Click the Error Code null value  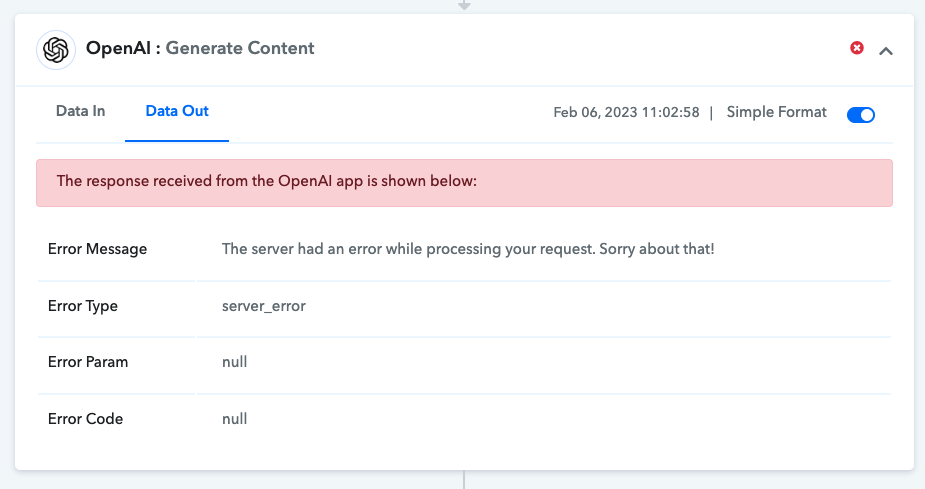pyautogui.click(x=234, y=419)
